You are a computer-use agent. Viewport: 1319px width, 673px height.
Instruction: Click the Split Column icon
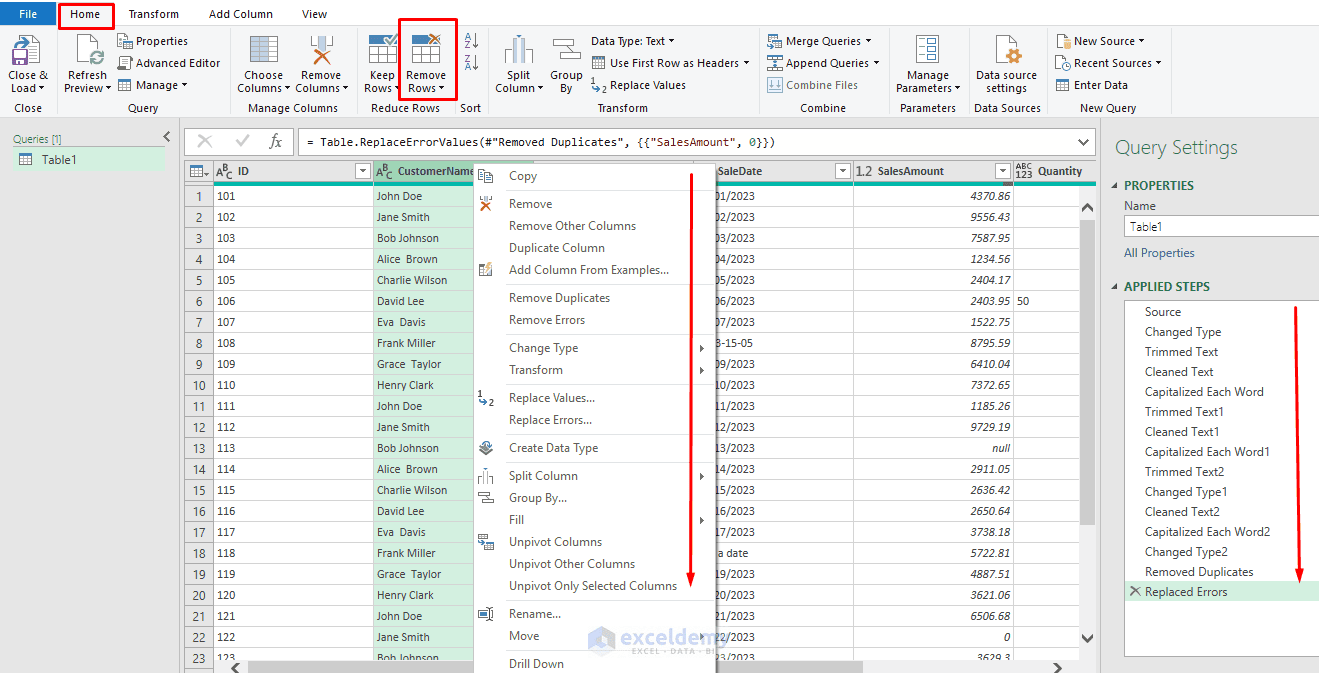click(x=518, y=50)
